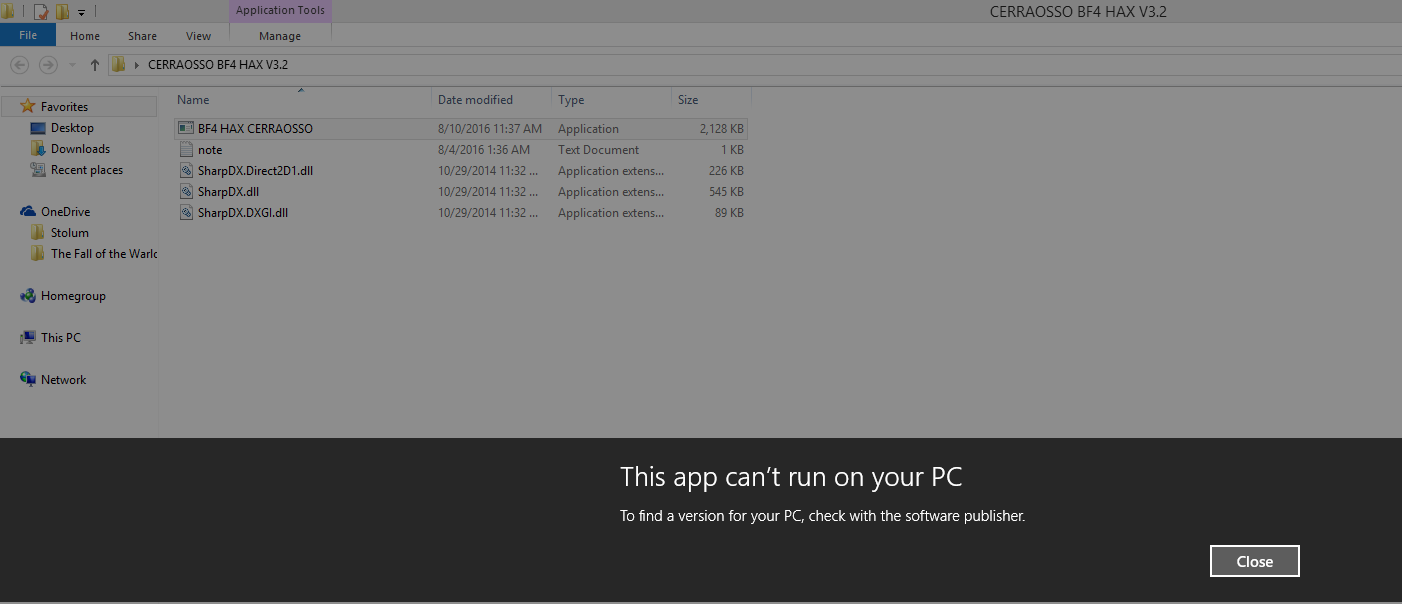Open Customize Quick Access Toolbar dropdown
The width and height of the screenshot is (1402, 604).
click(81, 13)
